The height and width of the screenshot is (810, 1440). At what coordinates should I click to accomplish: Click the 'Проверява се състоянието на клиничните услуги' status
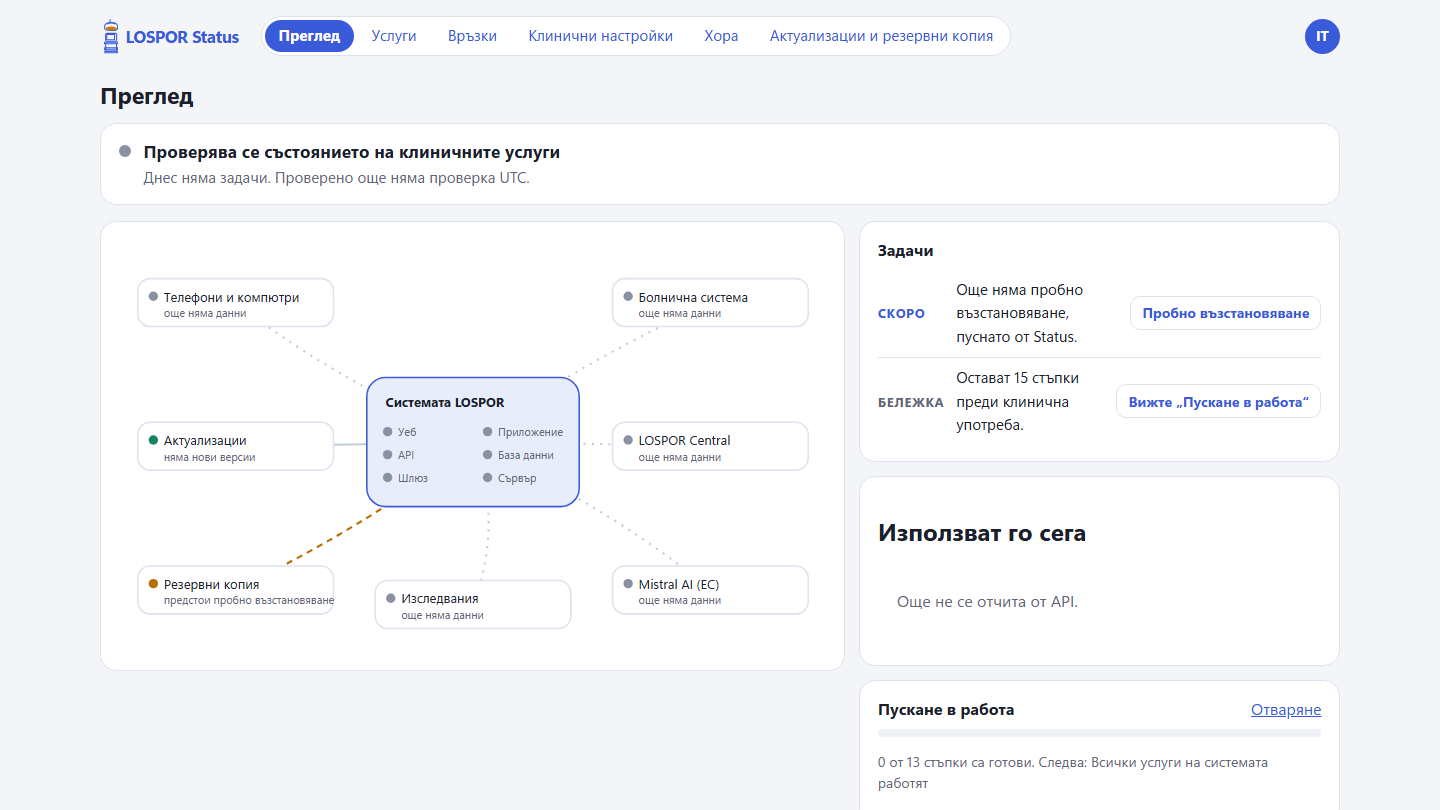point(352,153)
